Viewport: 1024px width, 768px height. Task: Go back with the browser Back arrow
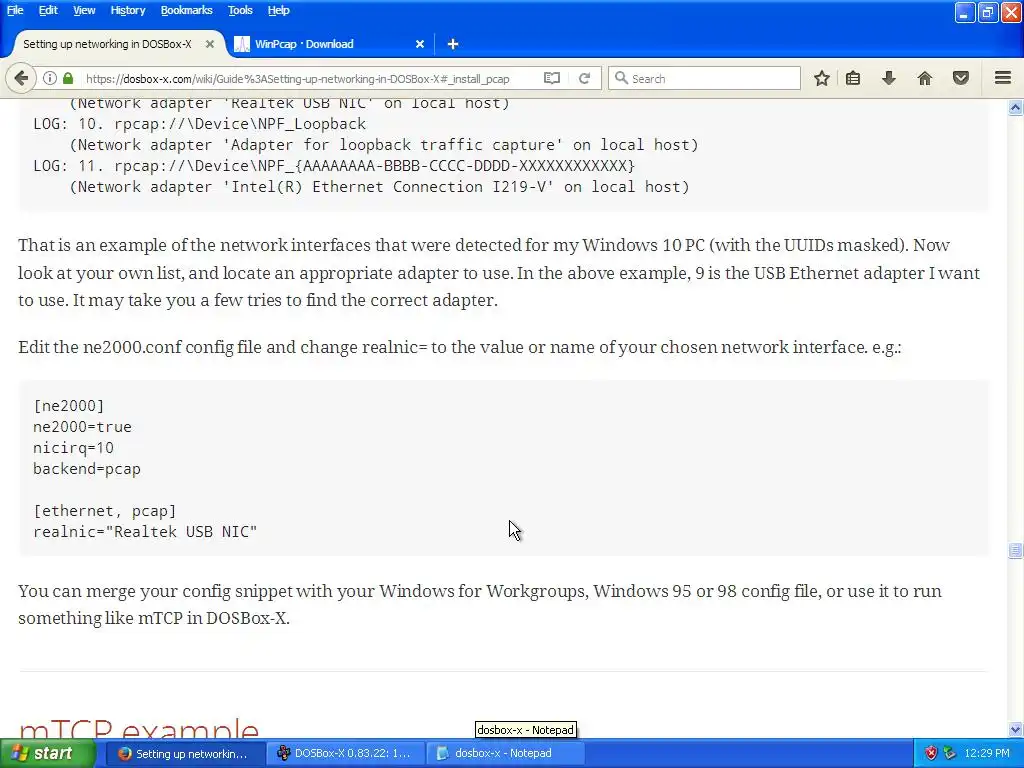[21, 78]
